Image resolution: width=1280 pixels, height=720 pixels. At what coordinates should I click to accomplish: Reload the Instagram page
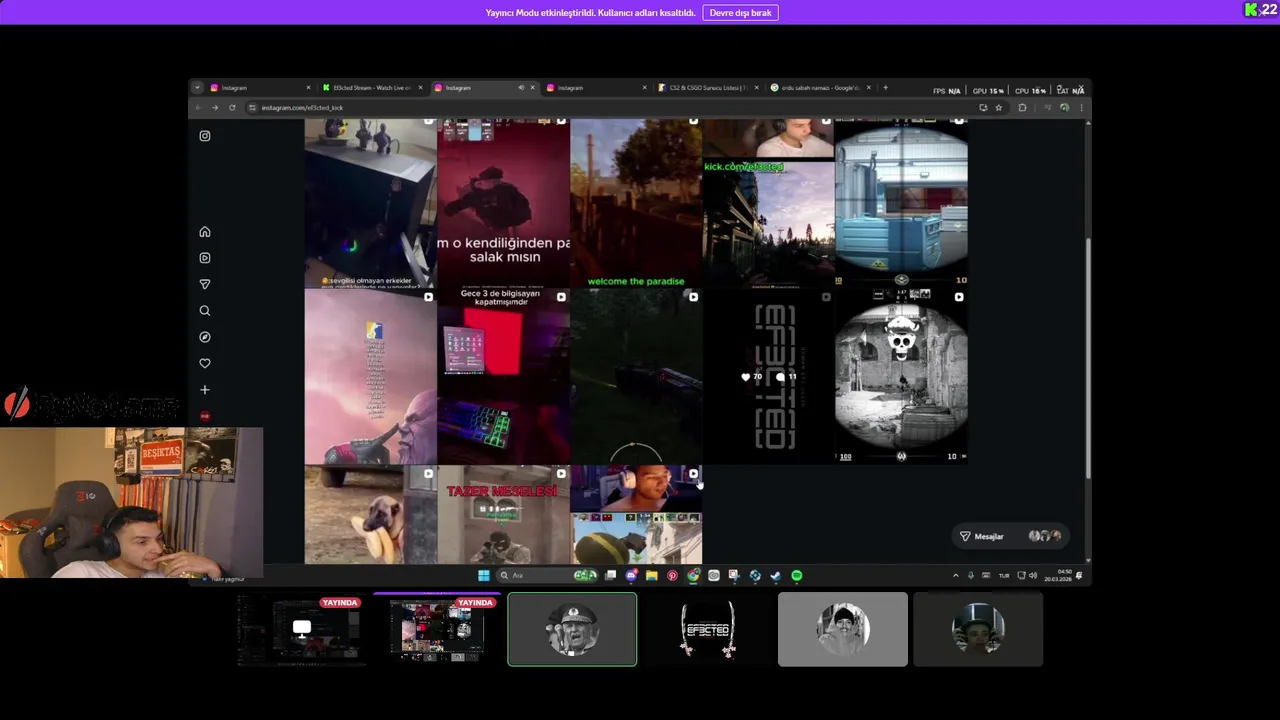[x=232, y=108]
